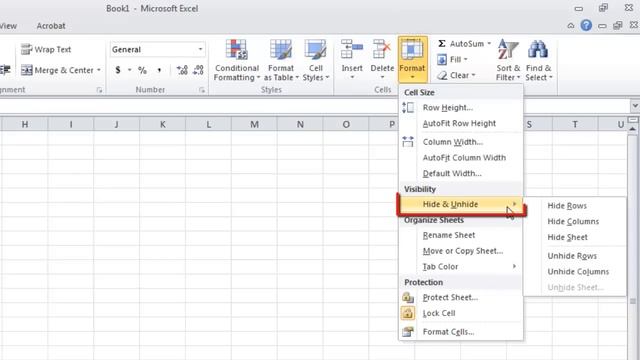Select Unhide Columns in submenu

point(575,271)
